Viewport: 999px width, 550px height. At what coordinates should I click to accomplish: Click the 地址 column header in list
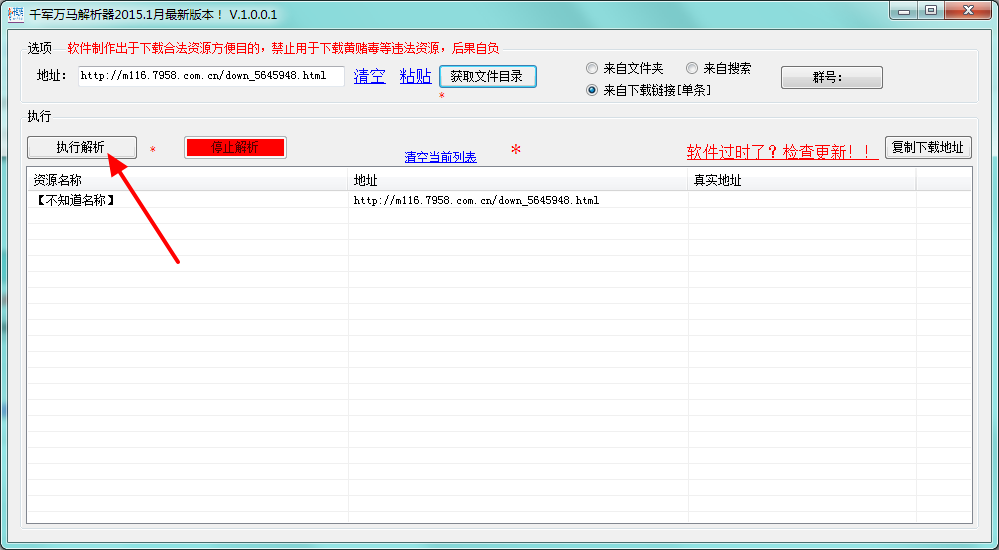click(517, 181)
